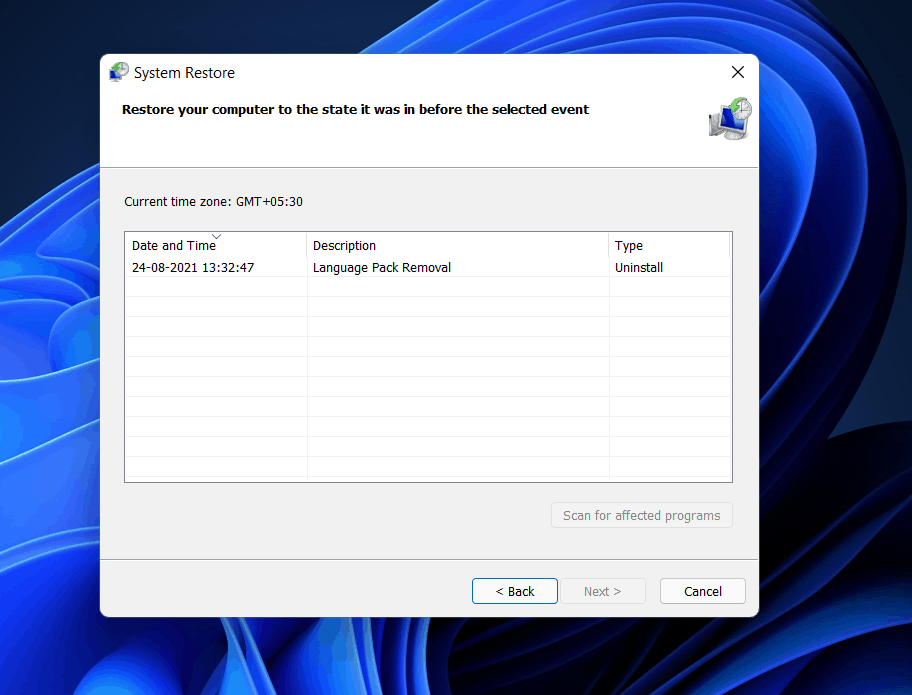Click the Uninstall entry in the Type column
Screen dimensions: 912x695
[638, 267]
